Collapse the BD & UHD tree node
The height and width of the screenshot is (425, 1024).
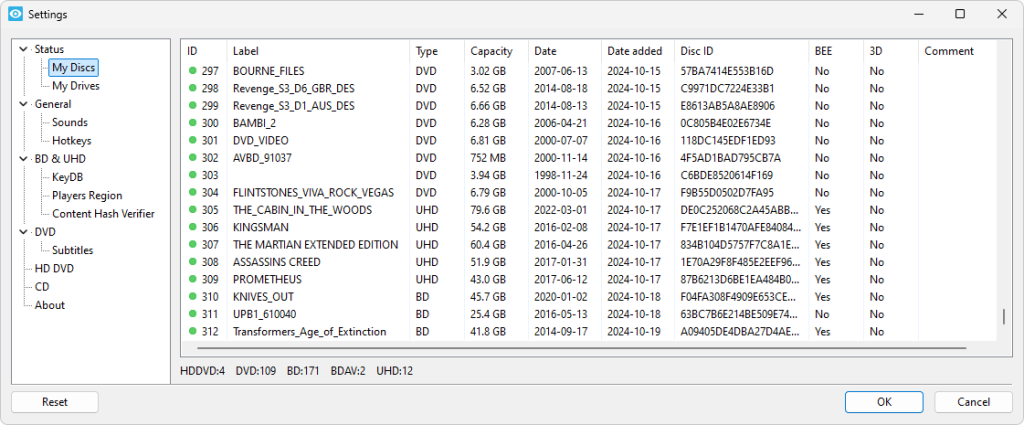(24, 159)
